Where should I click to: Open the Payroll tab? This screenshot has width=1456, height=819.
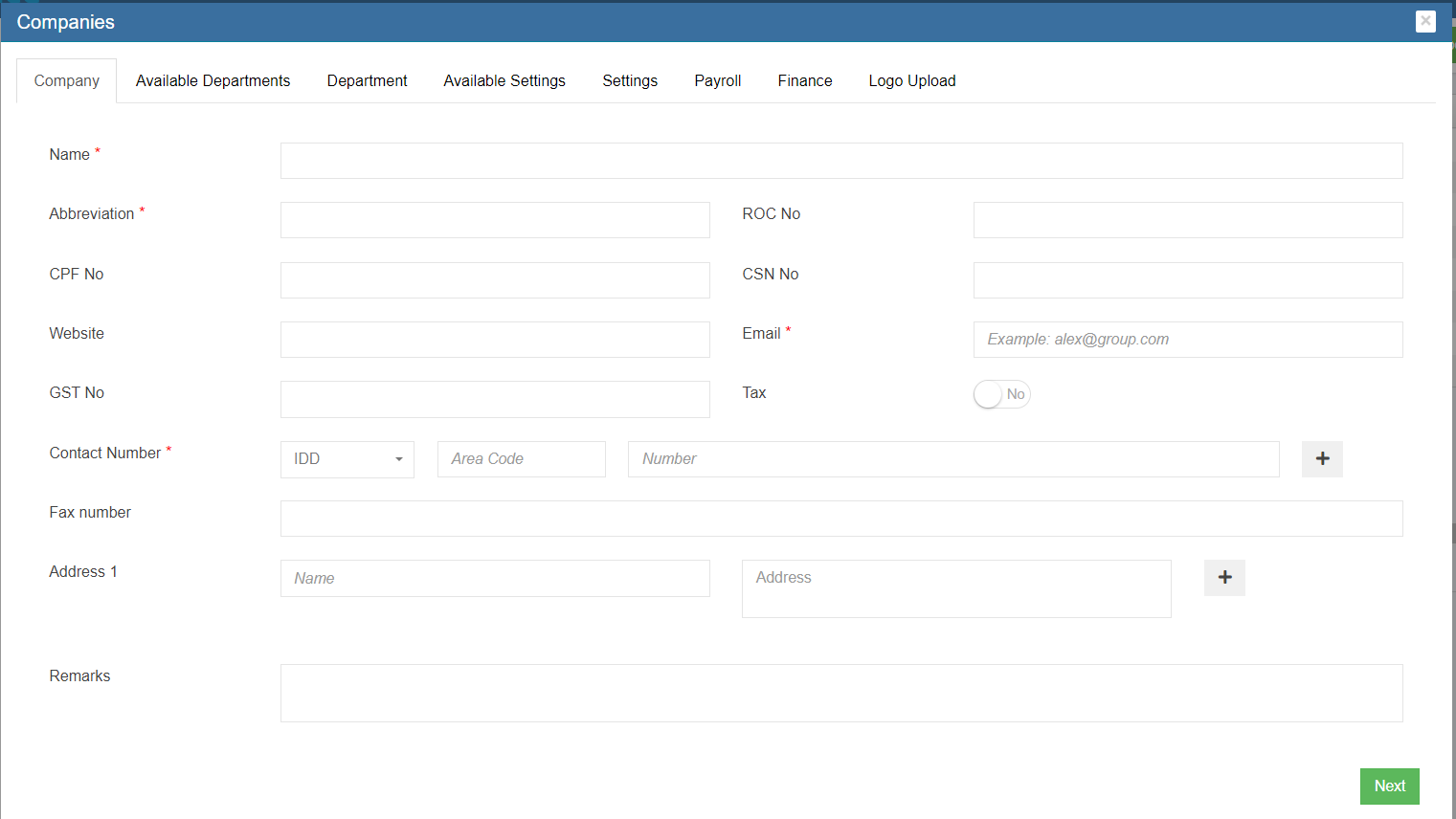click(x=717, y=81)
